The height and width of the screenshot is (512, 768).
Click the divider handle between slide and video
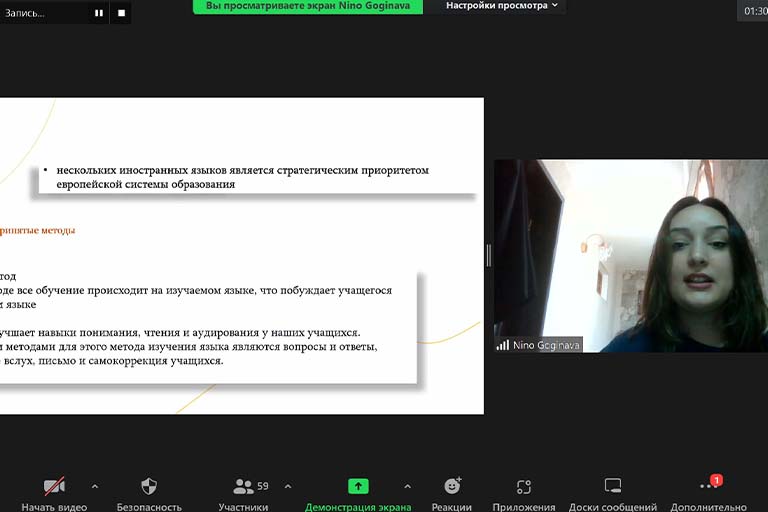point(488,255)
